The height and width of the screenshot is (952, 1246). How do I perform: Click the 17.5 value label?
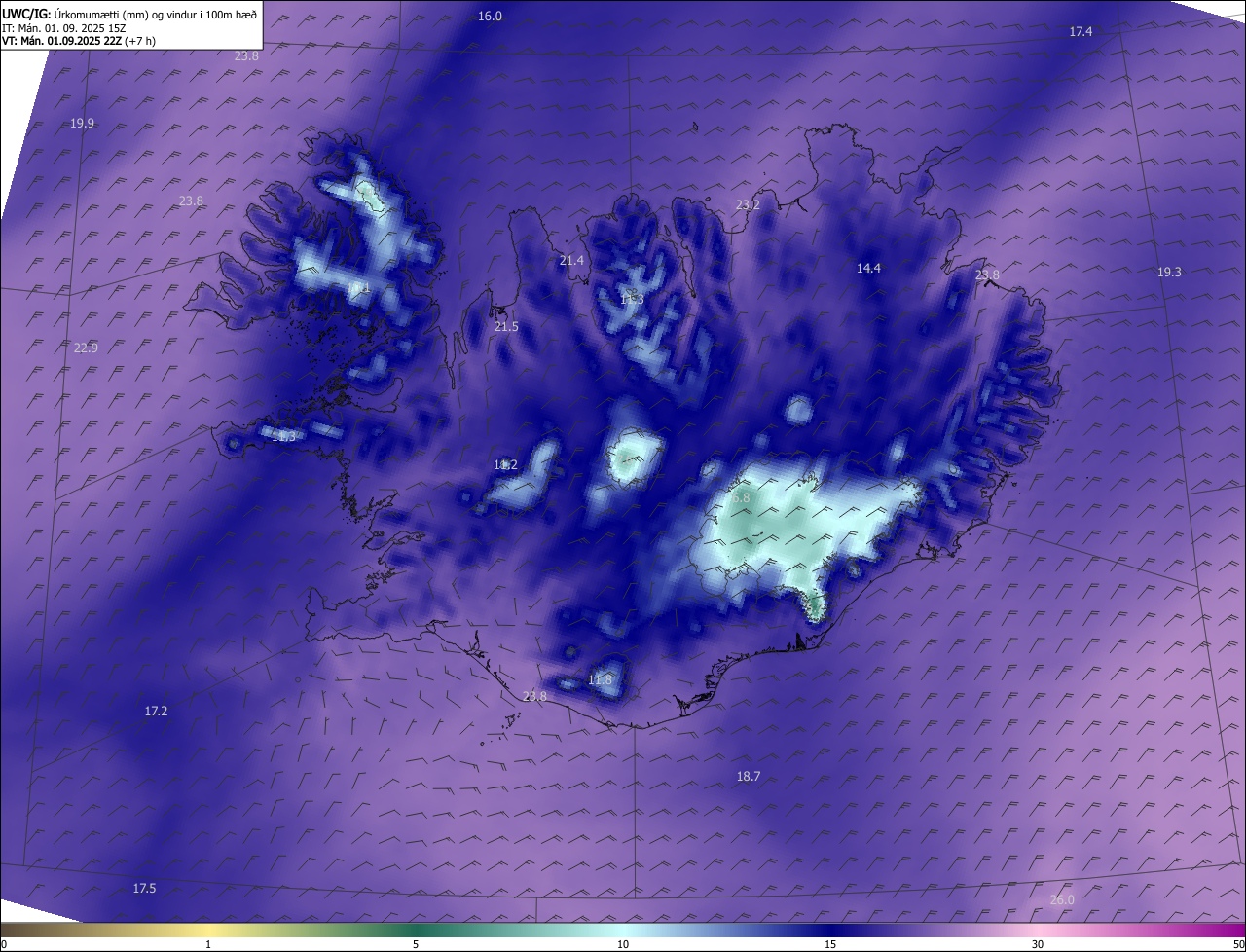point(144,889)
